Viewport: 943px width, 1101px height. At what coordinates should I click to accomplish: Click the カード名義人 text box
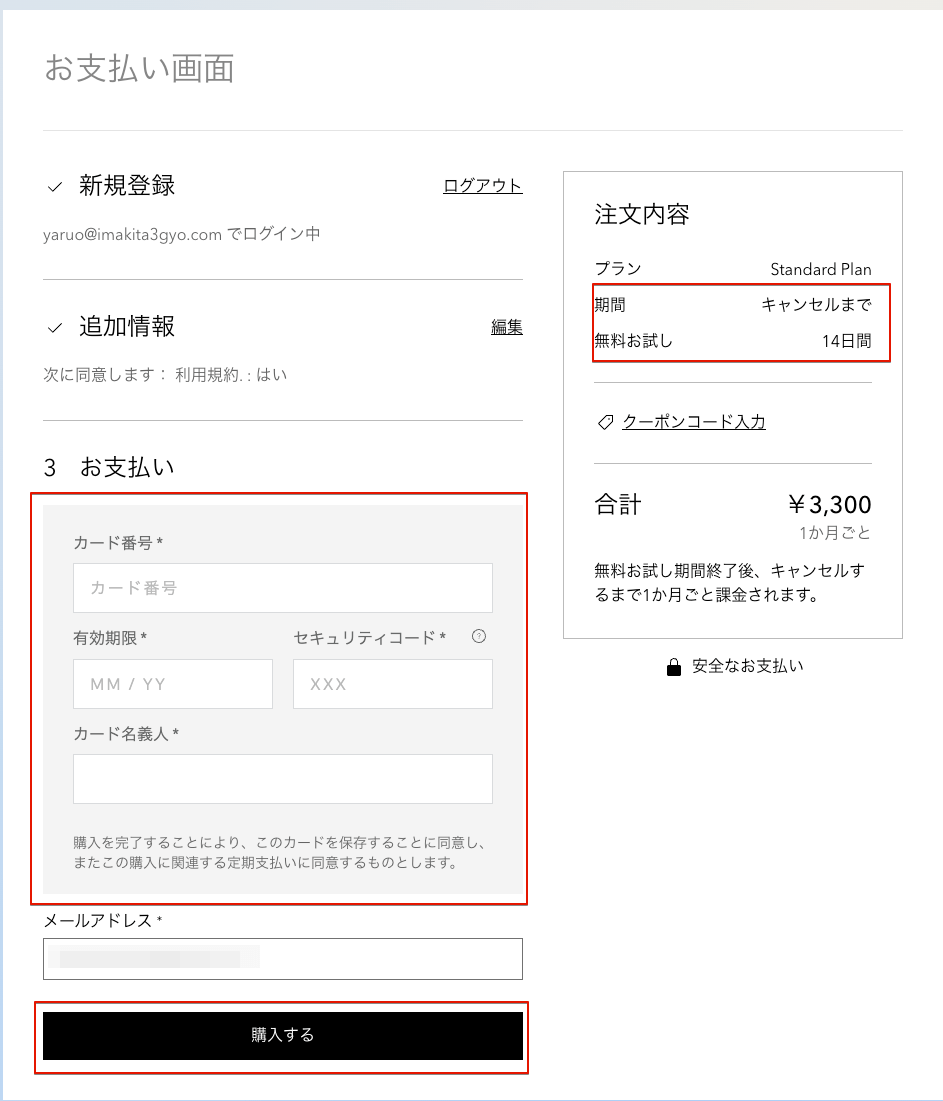(282, 779)
